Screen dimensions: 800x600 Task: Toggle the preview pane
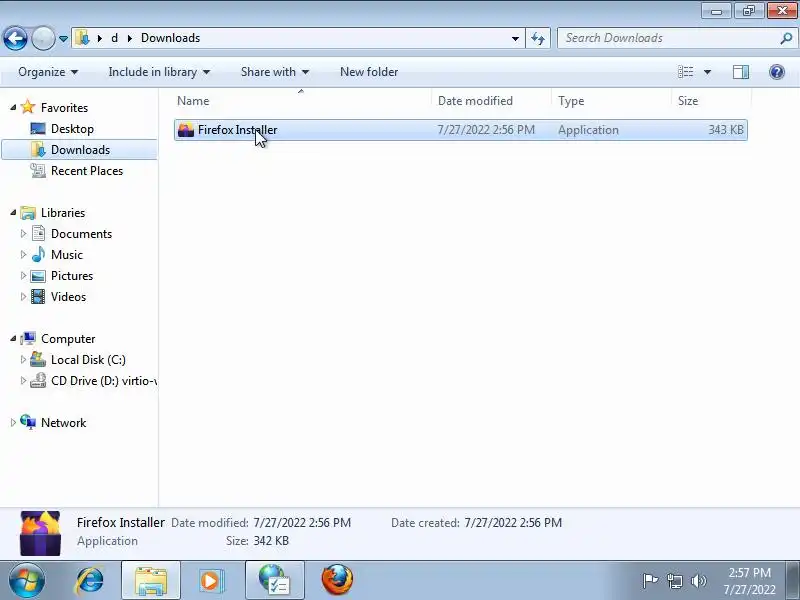coord(741,72)
